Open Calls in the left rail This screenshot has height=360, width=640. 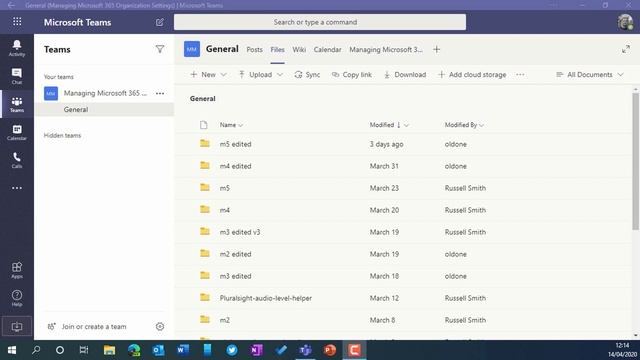(17, 160)
